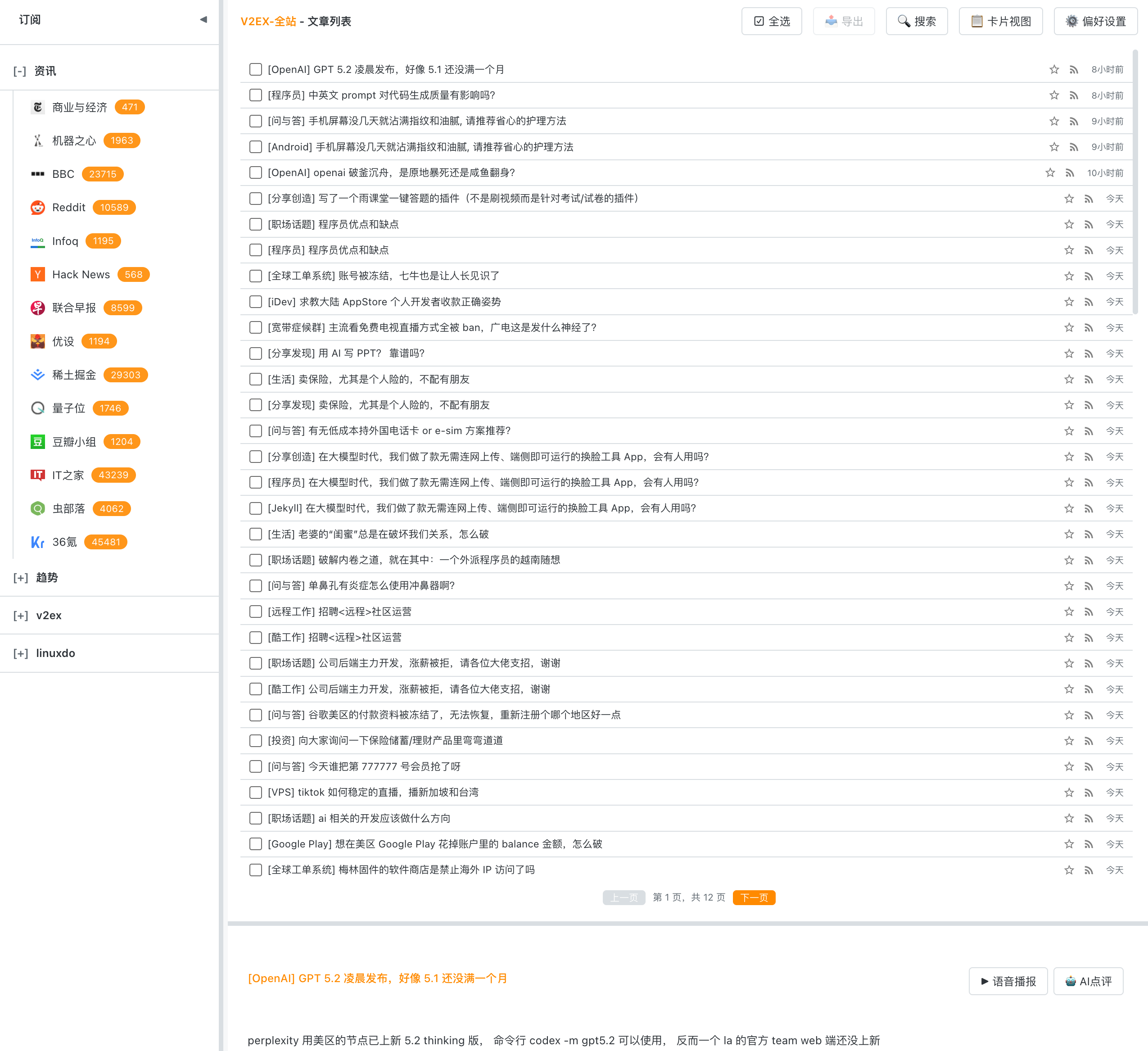Image resolution: width=1148 pixels, height=1051 pixels.
Task: Tick checkbox for 程序员优点和缺点 职场话题 post
Action: (256, 224)
